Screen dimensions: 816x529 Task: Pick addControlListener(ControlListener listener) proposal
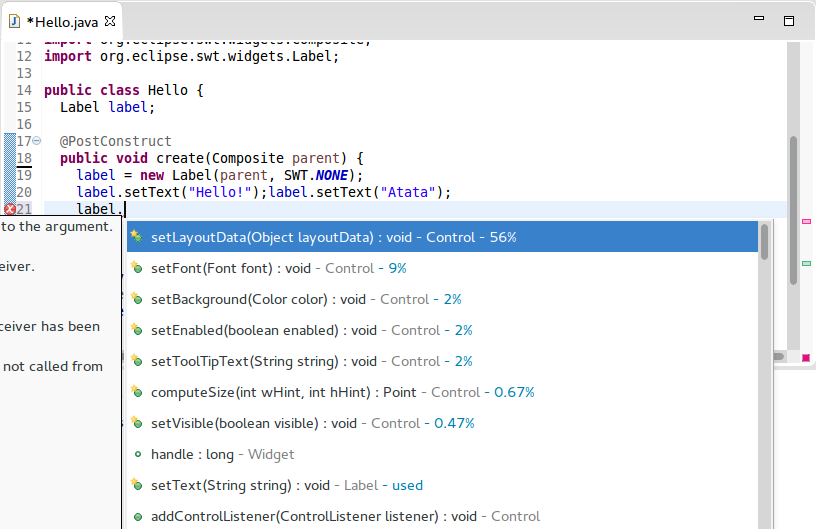(x=345, y=516)
